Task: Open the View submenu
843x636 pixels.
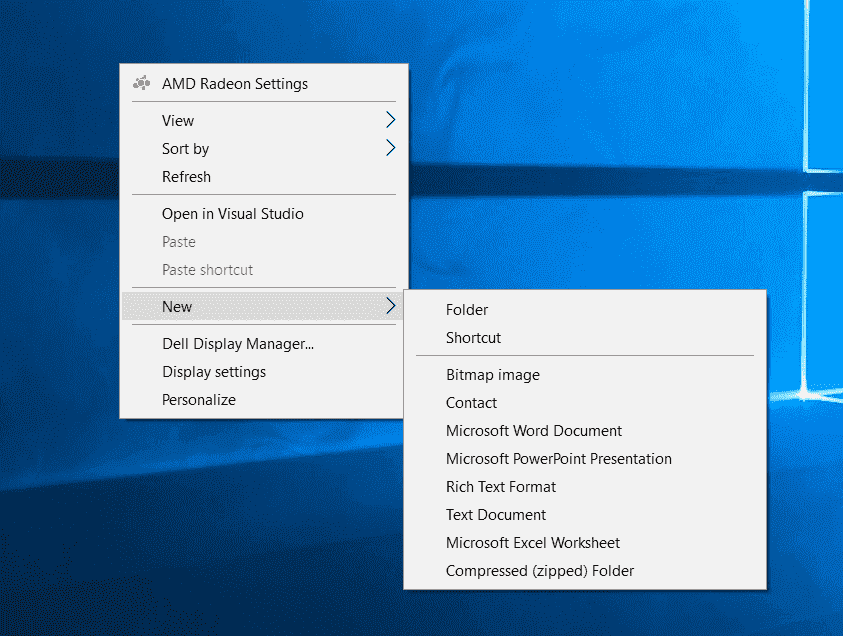Action: 263,120
